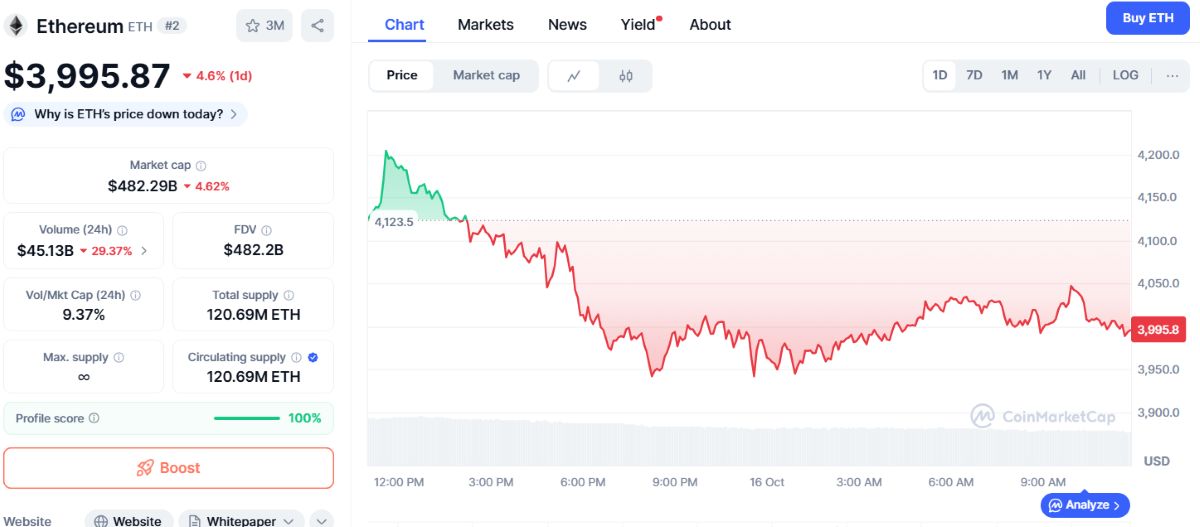
Task: Open Volume (24h) info icon
Action: (x=122, y=230)
